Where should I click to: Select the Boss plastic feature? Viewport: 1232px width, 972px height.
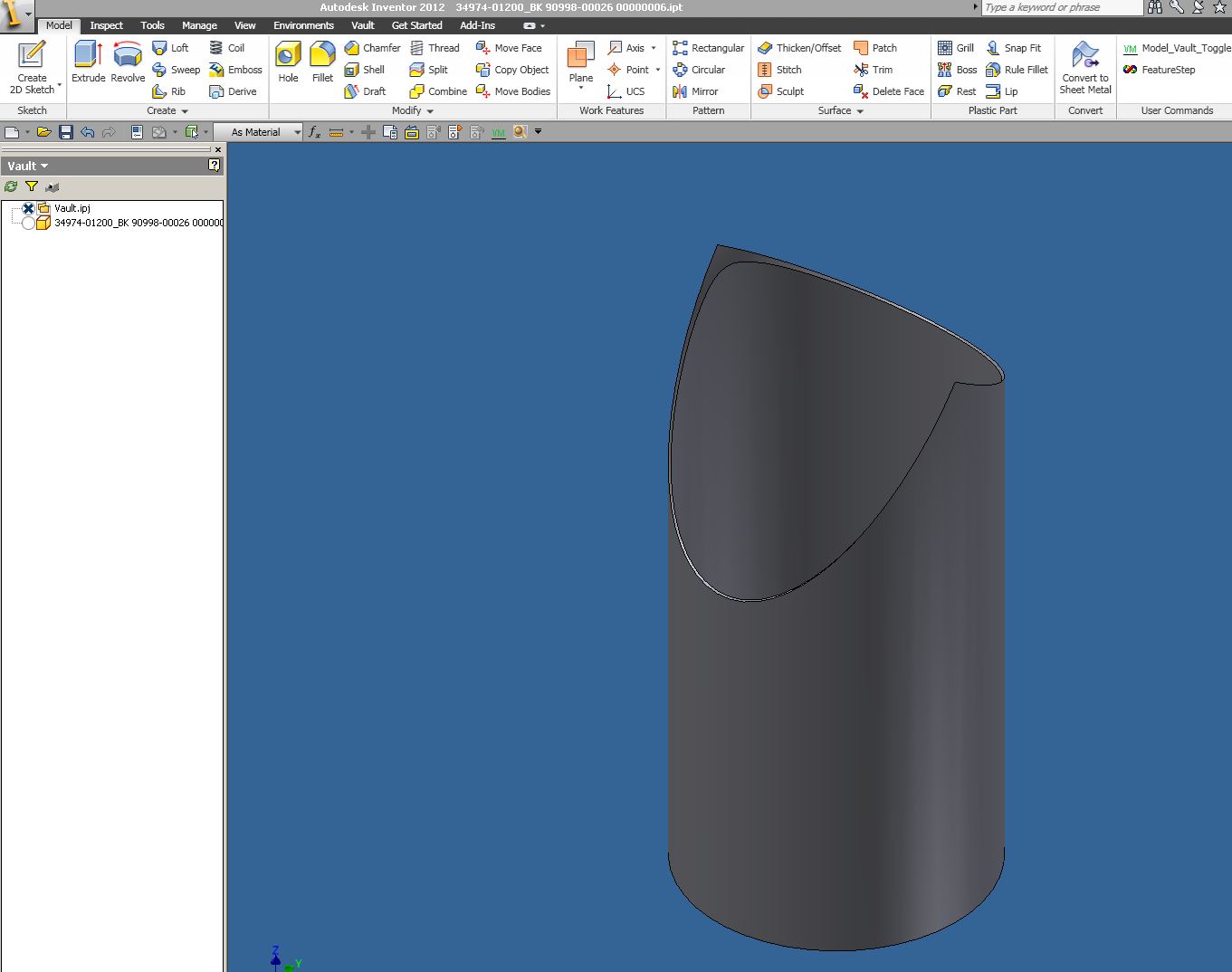tap(958, 70)
